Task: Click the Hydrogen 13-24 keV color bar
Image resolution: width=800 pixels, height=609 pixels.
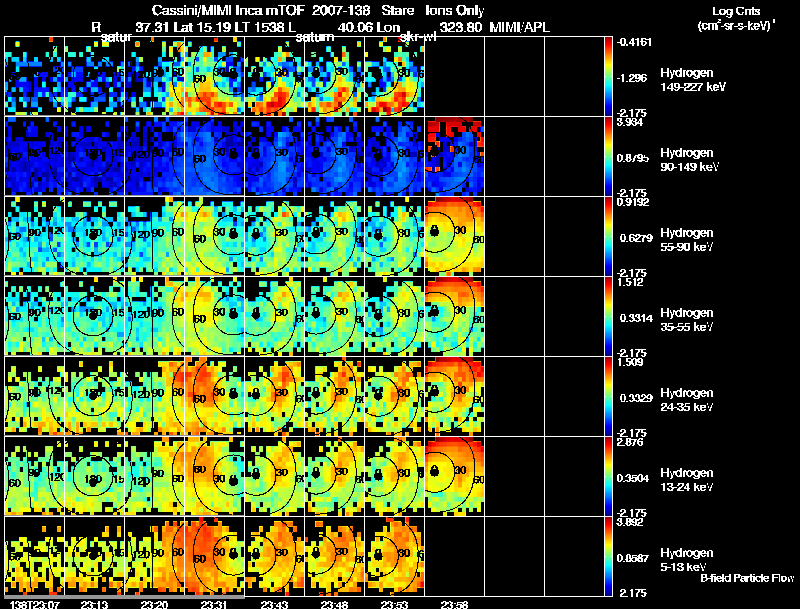Action: tap(608, 476)
